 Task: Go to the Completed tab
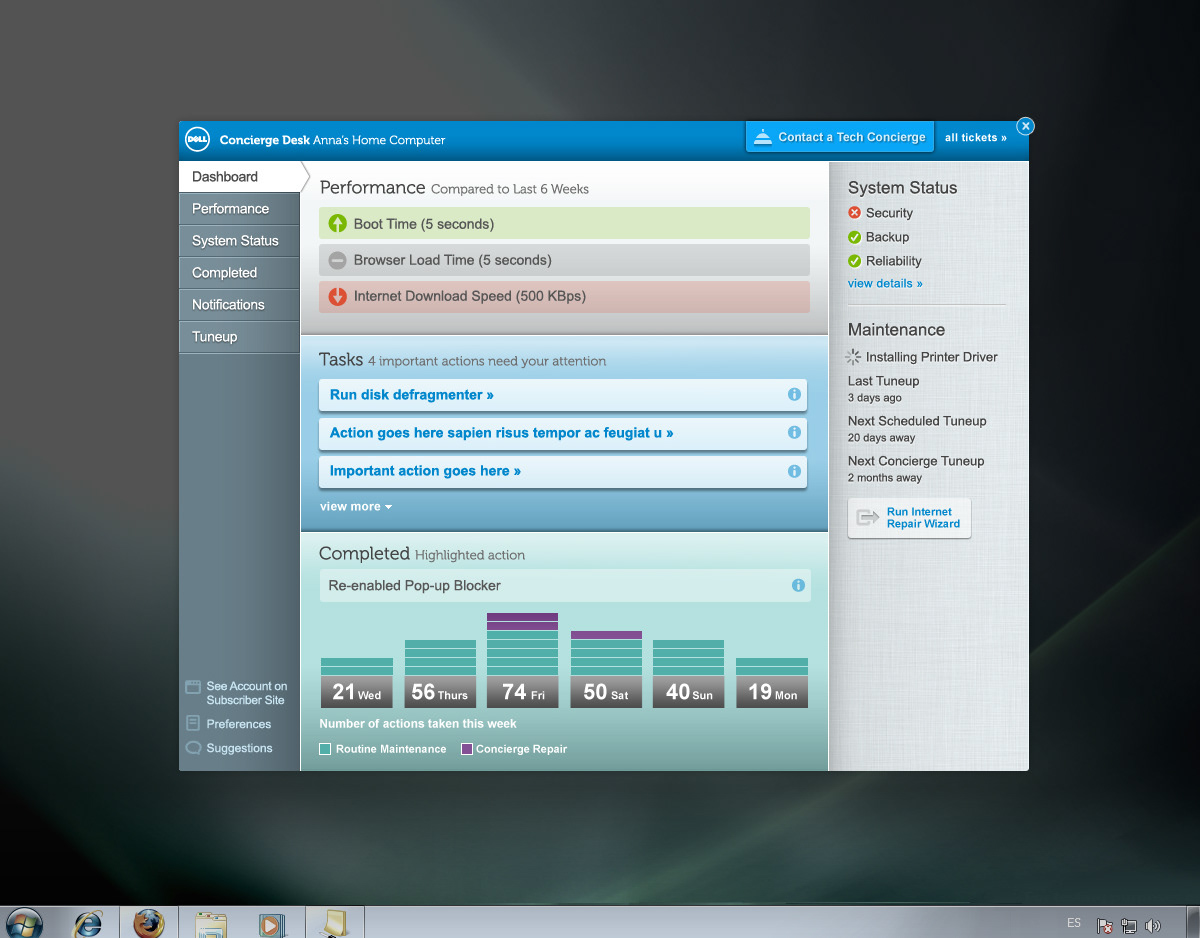tap(239, 273)
